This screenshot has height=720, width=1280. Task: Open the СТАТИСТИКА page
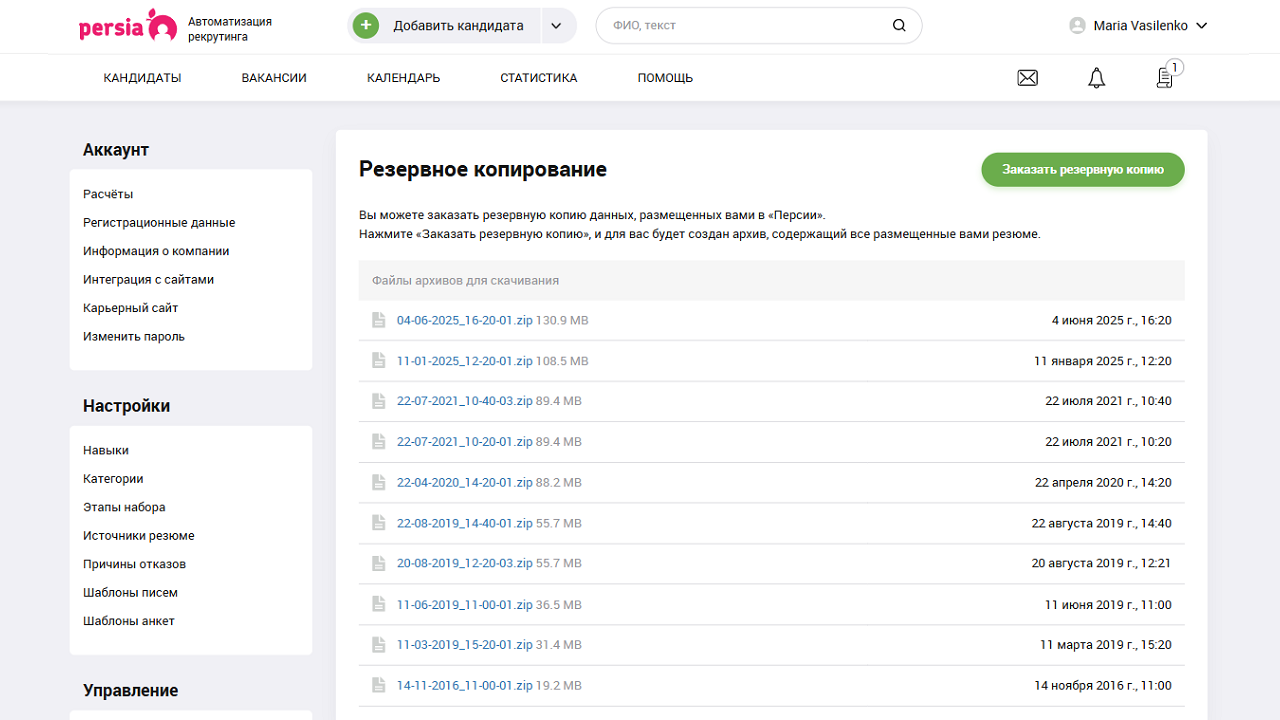tap(537, 77)
